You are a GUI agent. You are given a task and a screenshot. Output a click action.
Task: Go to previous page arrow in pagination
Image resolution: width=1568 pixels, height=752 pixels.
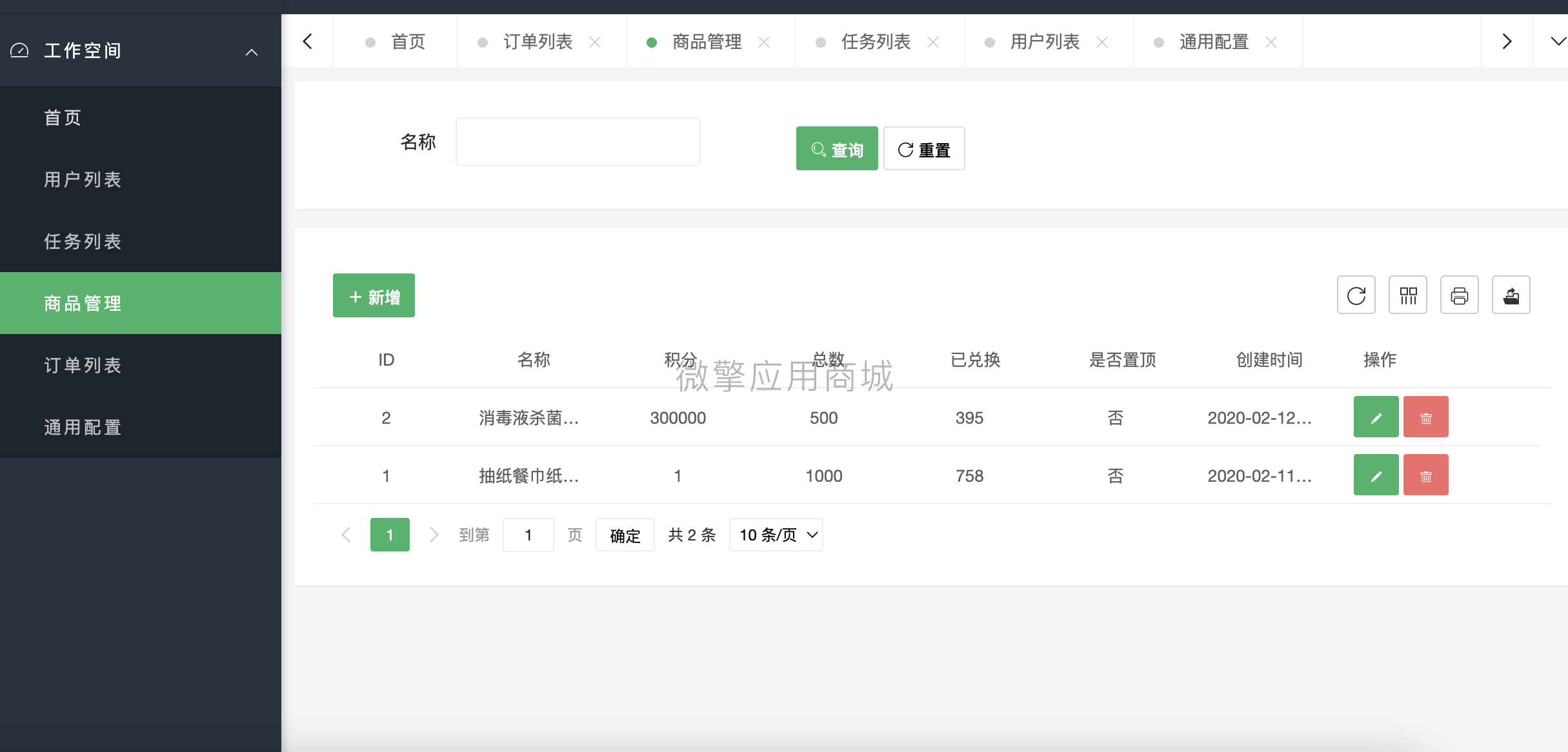347,535
